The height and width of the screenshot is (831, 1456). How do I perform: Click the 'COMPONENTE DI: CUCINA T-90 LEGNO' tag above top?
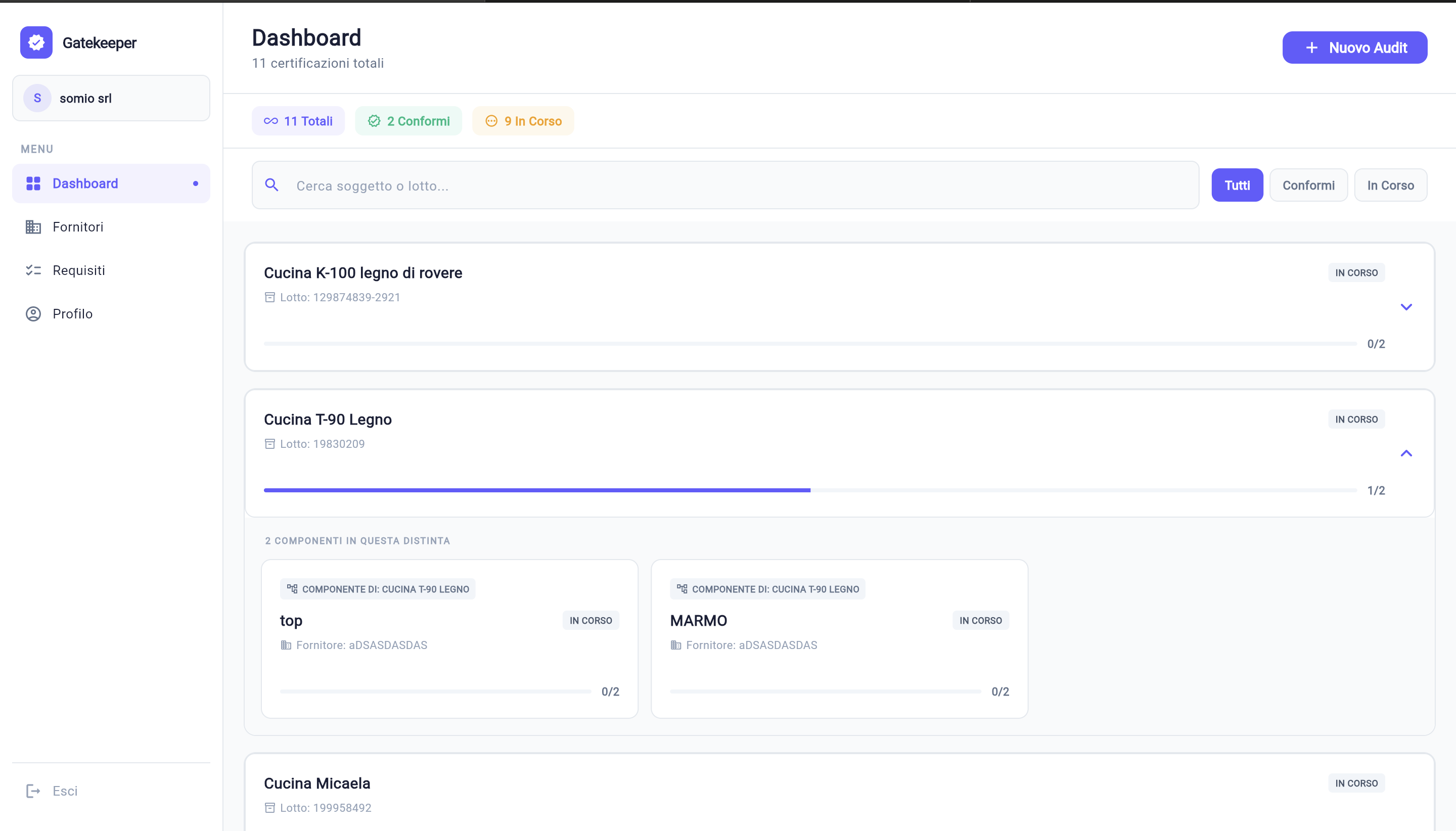[378, 589]
